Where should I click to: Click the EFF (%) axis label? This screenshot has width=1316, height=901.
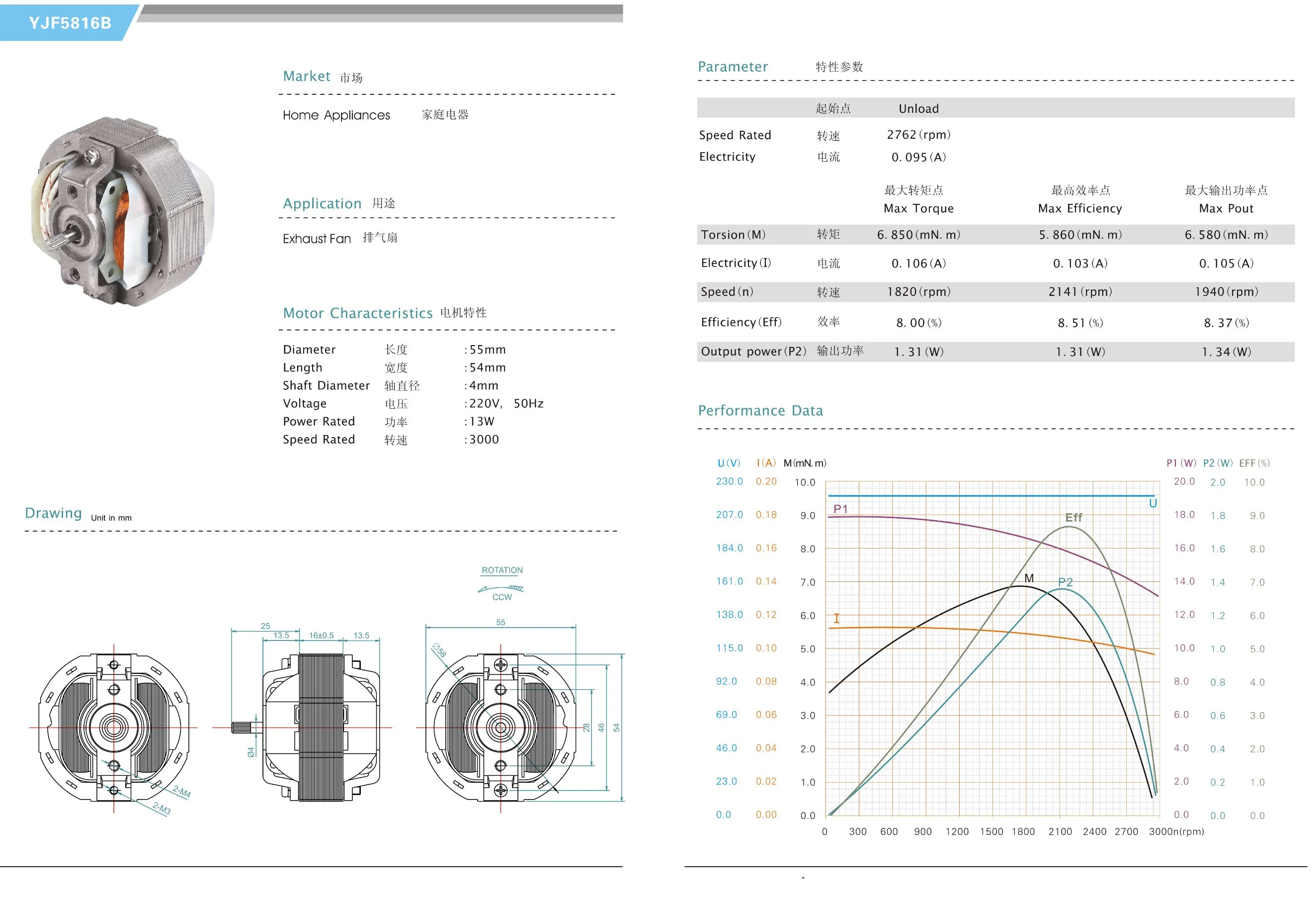[x=1254, y=463]
